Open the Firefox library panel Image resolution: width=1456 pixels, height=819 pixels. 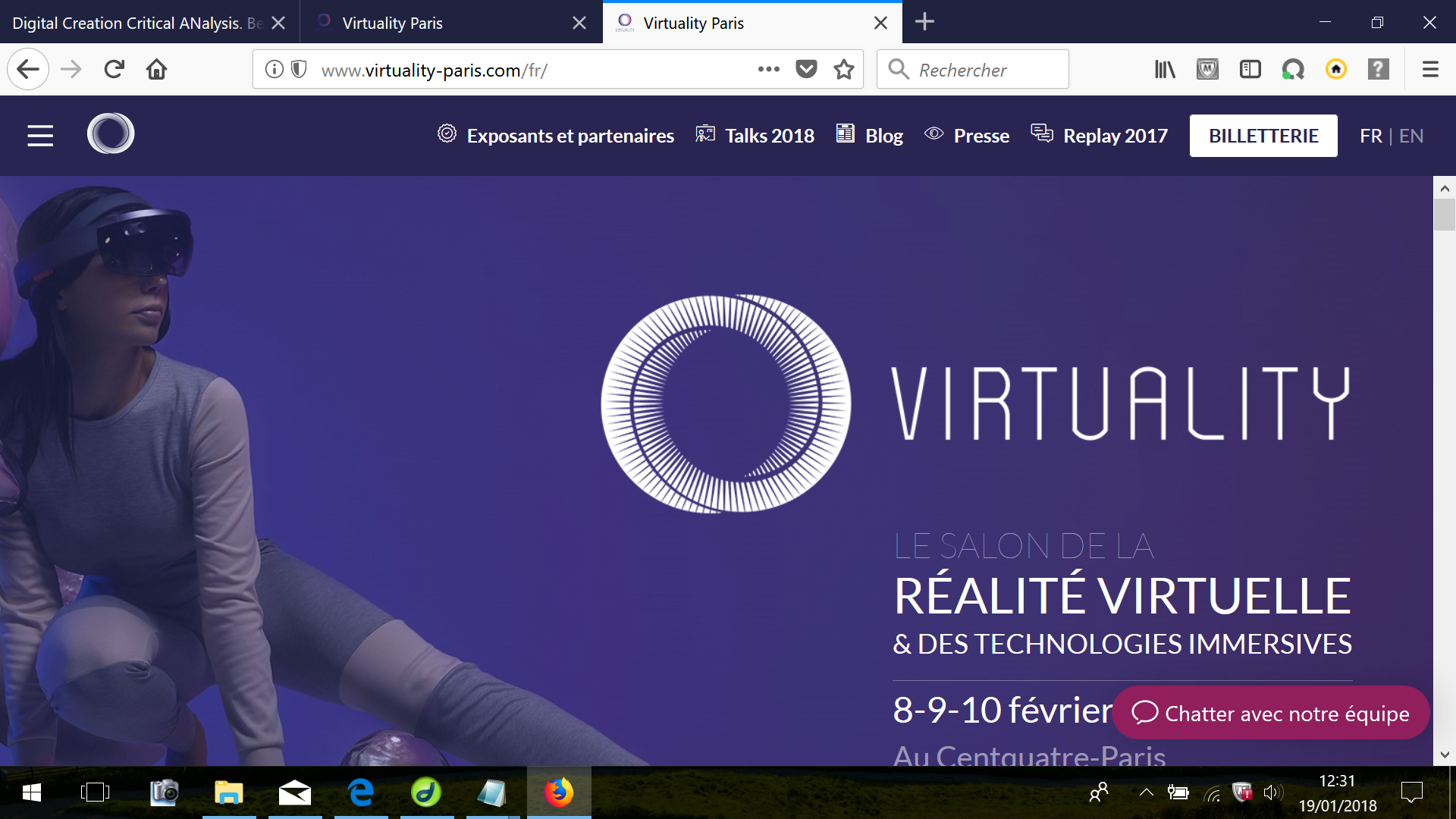[x=1165, y=70]
